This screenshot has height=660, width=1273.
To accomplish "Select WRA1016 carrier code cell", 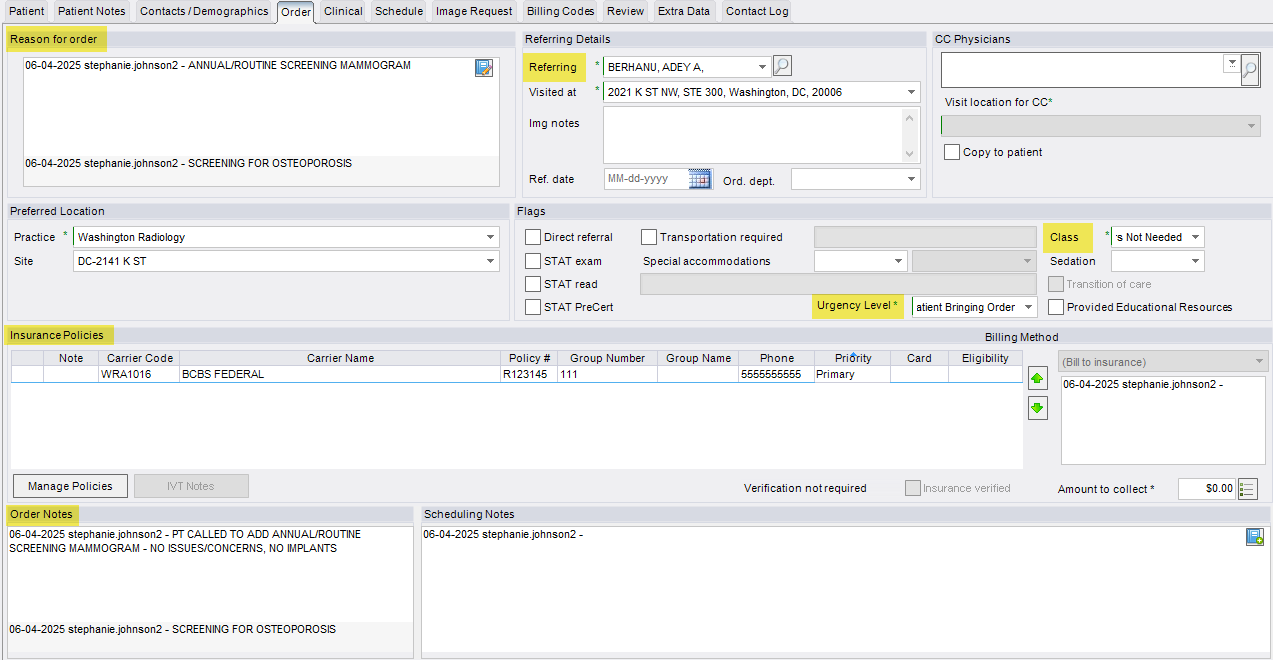I will (139, 374).
